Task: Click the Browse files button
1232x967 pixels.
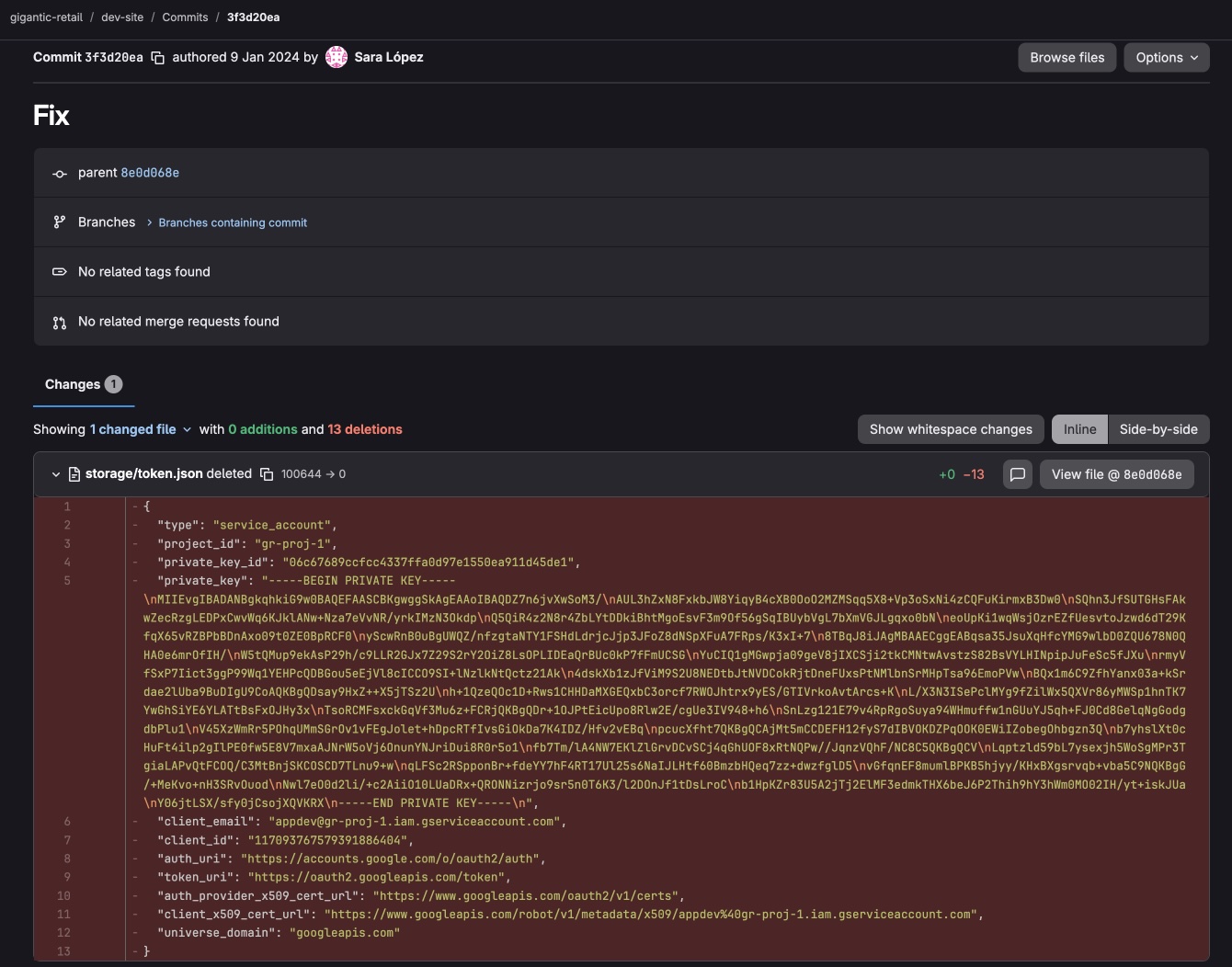Action: pyautogui.click(x=1067, y=57)
